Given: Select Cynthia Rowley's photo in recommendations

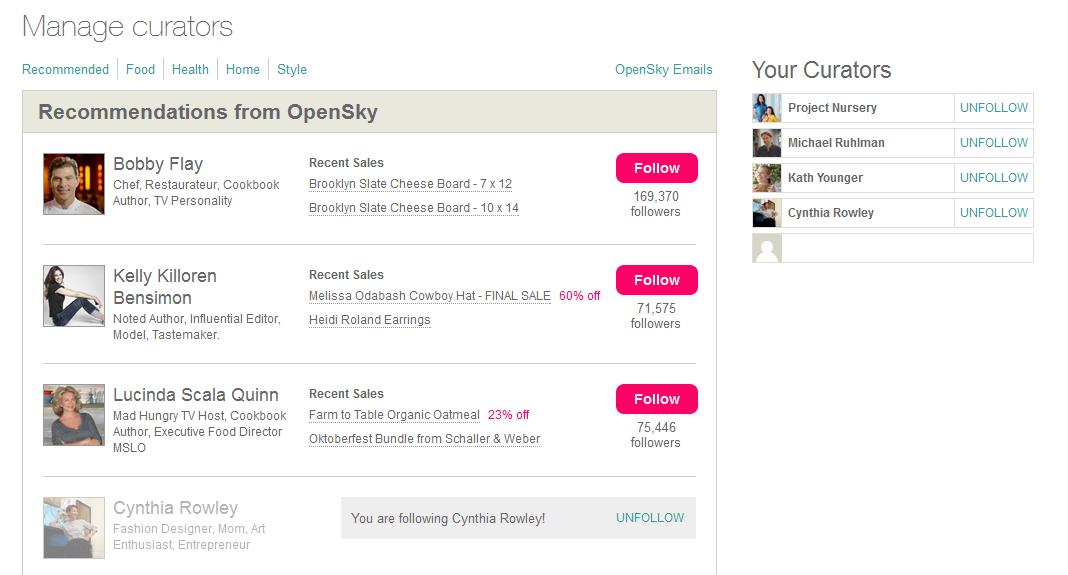Looking at the screenshot, I should (74, 528).
